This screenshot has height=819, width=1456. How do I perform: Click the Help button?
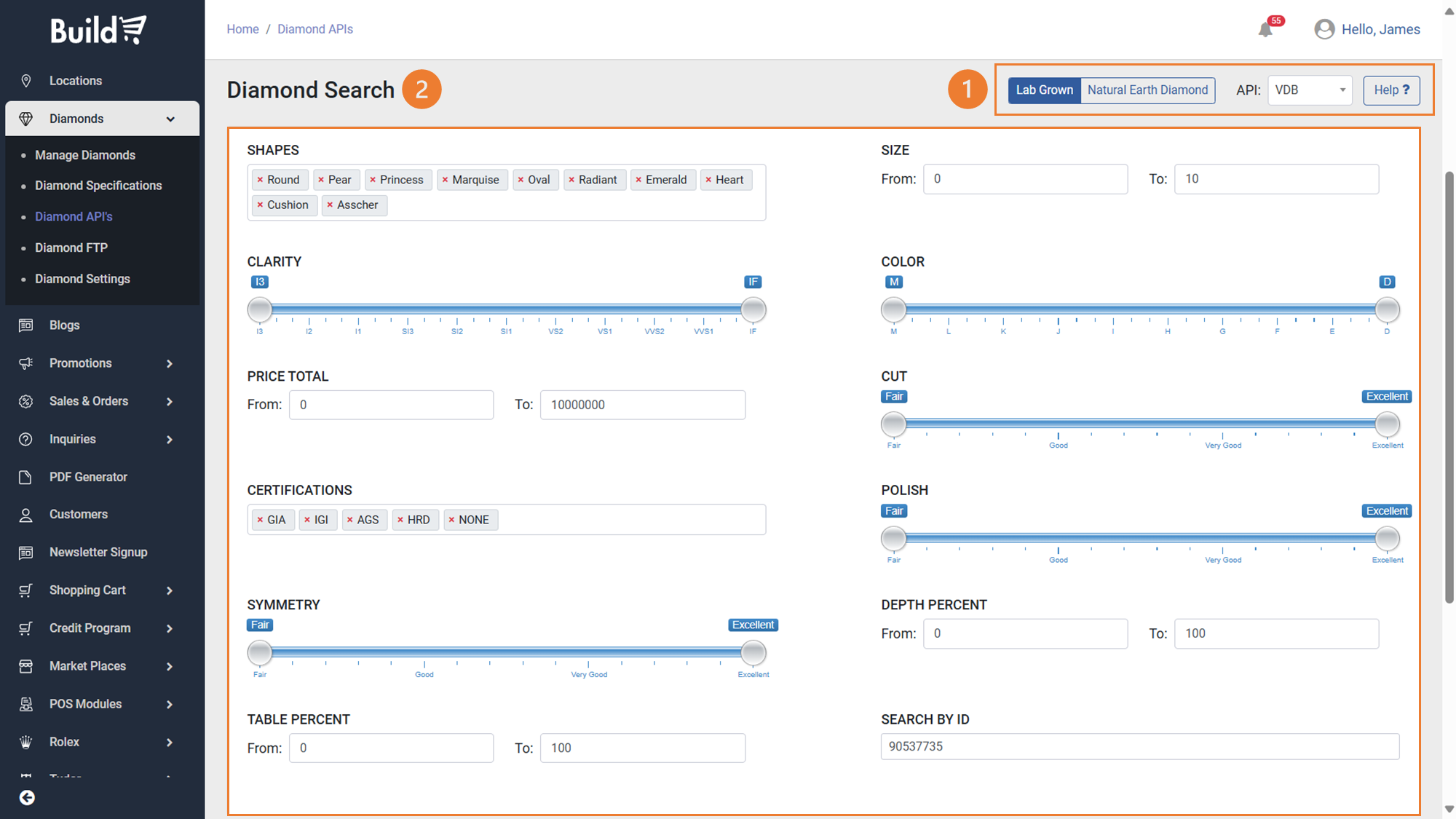tap(1390, 90)
